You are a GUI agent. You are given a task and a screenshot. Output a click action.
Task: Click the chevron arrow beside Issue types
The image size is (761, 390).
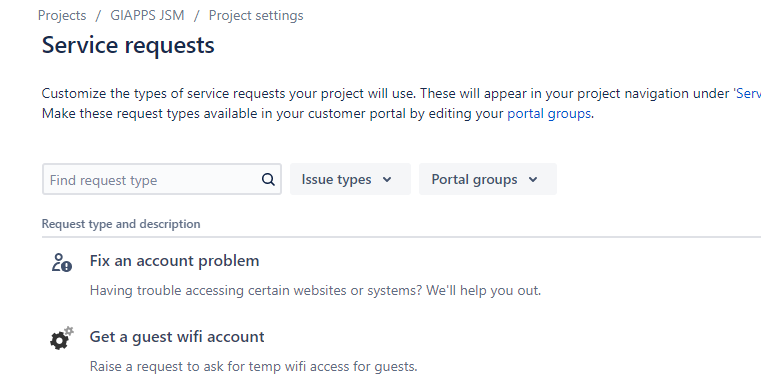pos(387,179)
